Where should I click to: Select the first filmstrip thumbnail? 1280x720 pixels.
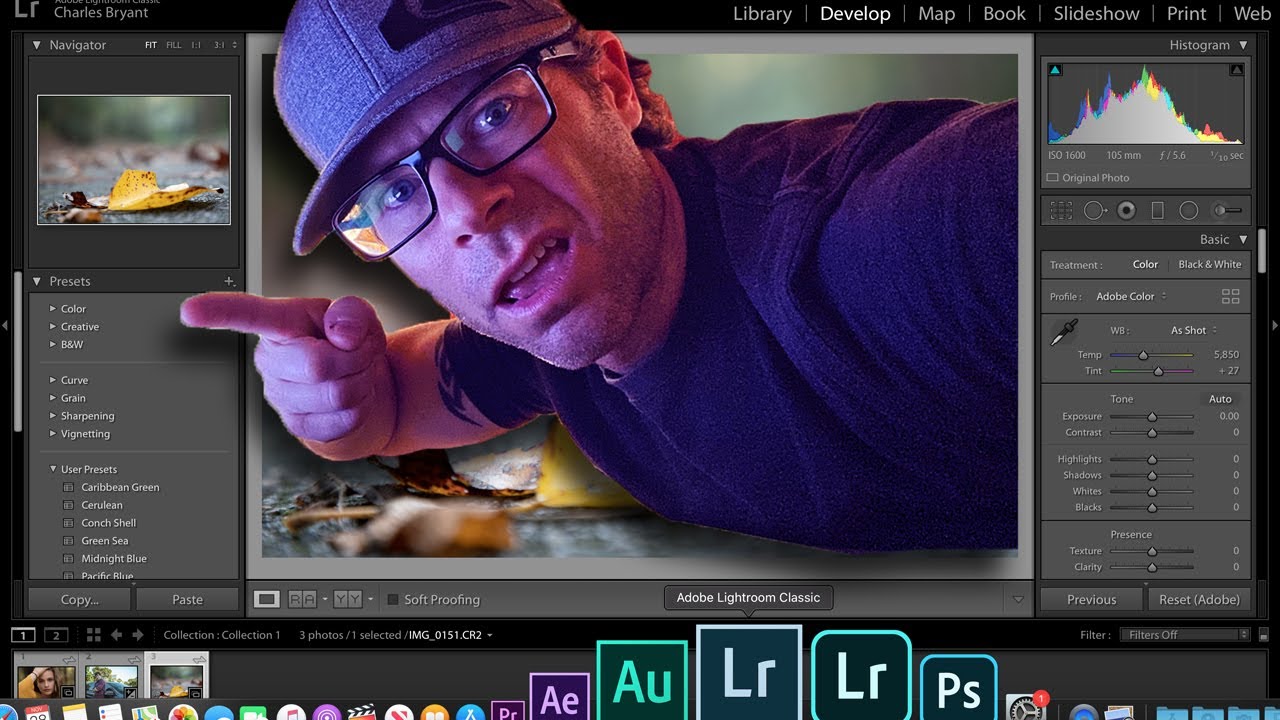point(46,682)
